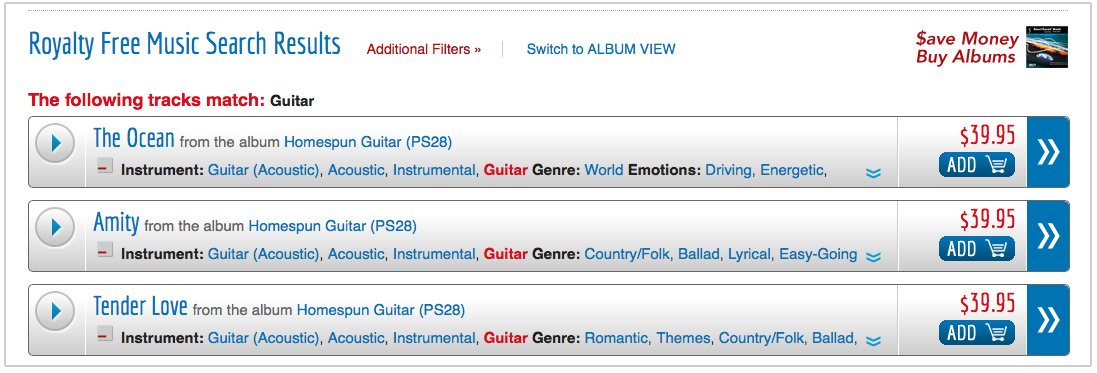Expand more tags for Amity
Image resolution: width=1097 pixels, height=373 pixels.
[873, 258]
